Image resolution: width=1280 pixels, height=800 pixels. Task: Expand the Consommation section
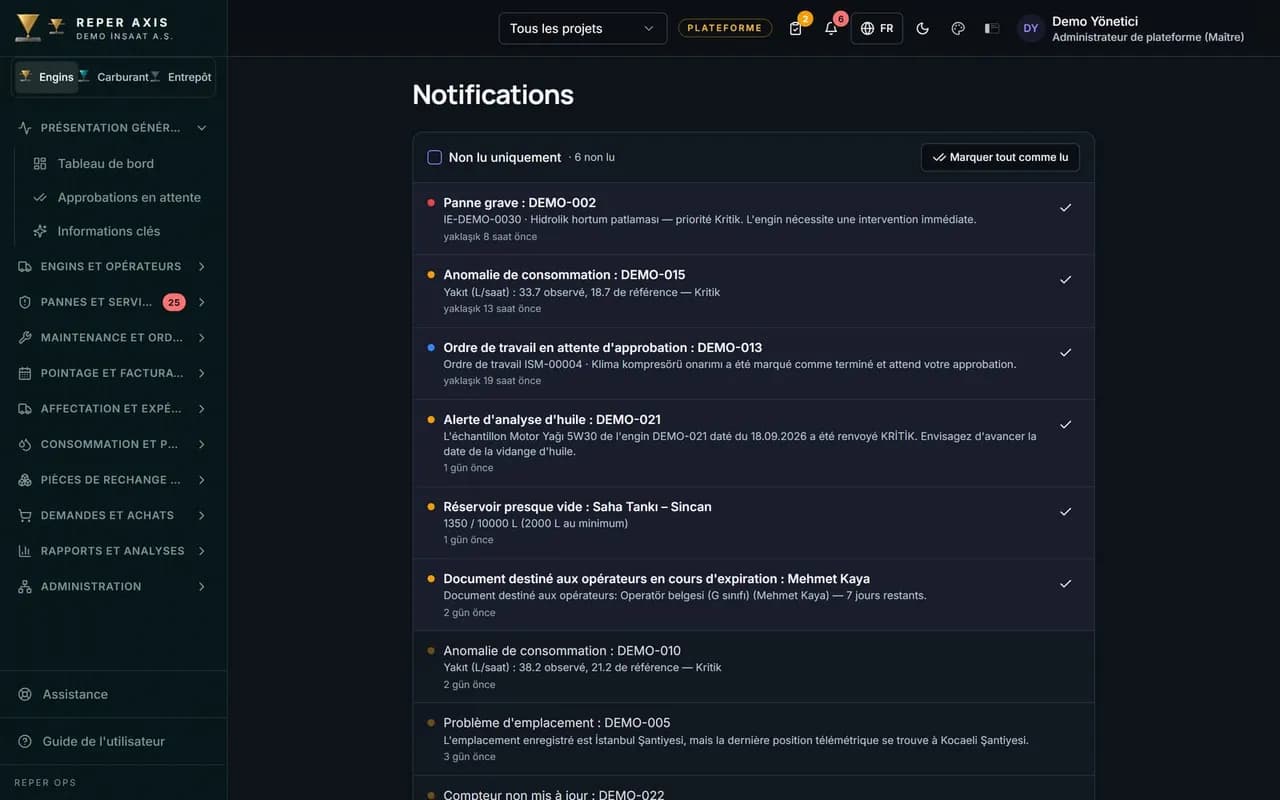tap(113, 444)
